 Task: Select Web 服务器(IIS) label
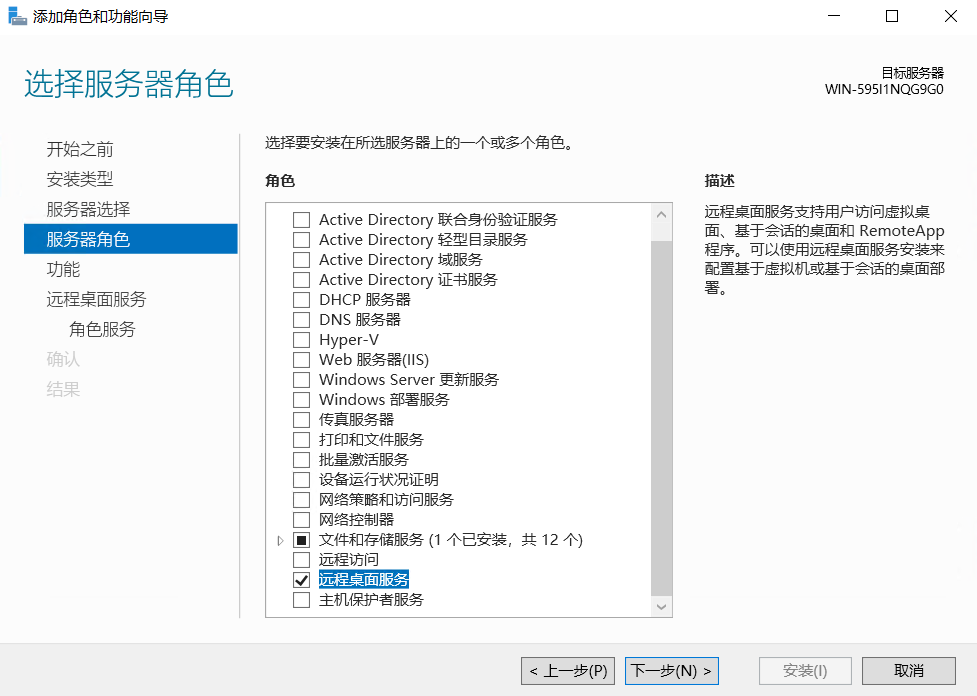[374, 360]
